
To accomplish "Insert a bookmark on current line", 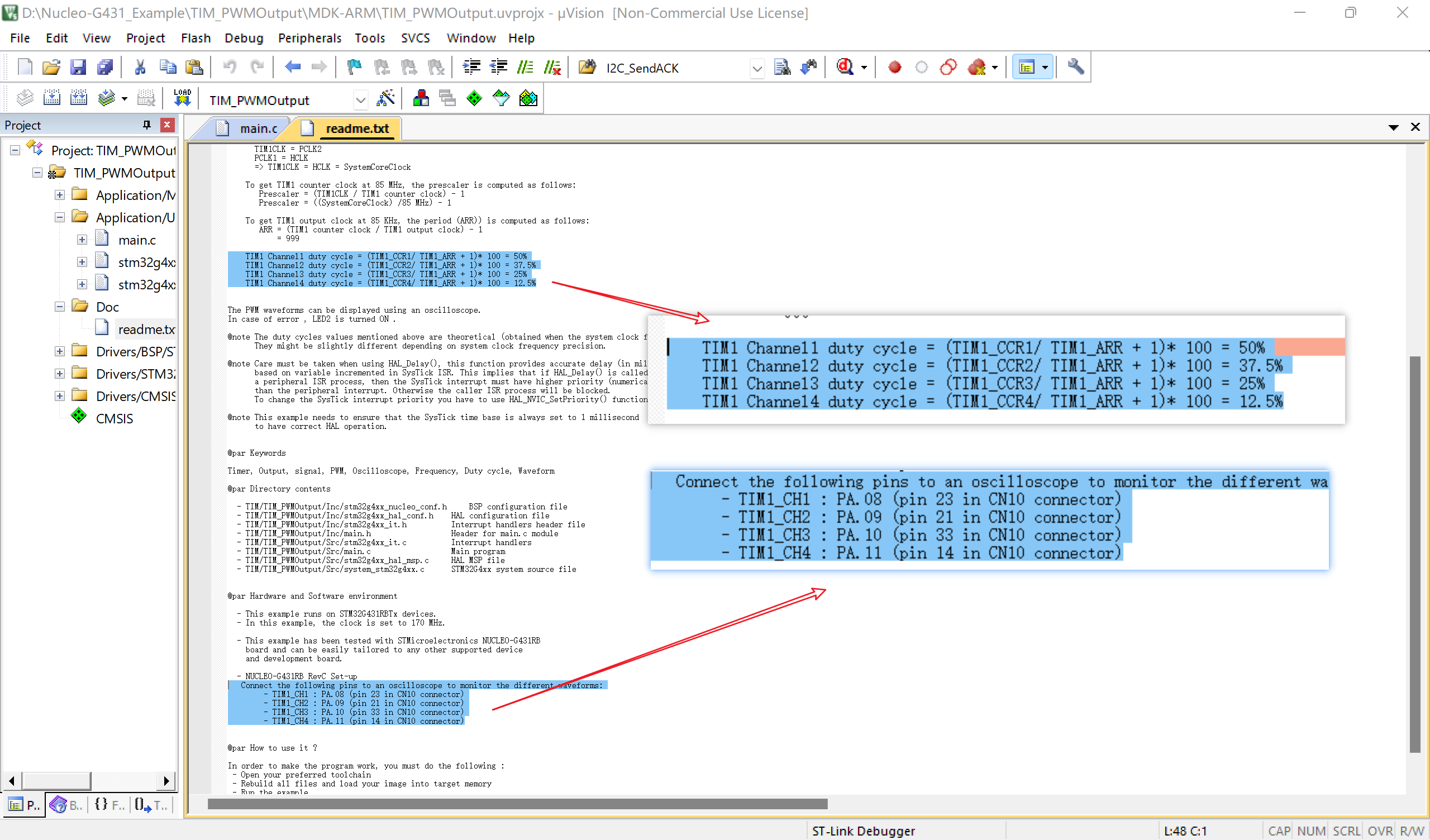I will point(354,67).
